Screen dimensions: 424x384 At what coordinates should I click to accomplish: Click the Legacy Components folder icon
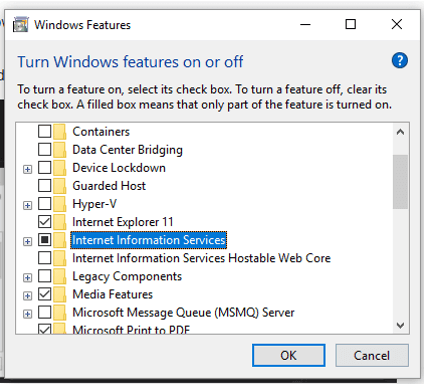pyautogui.click(x=59, y=276)
